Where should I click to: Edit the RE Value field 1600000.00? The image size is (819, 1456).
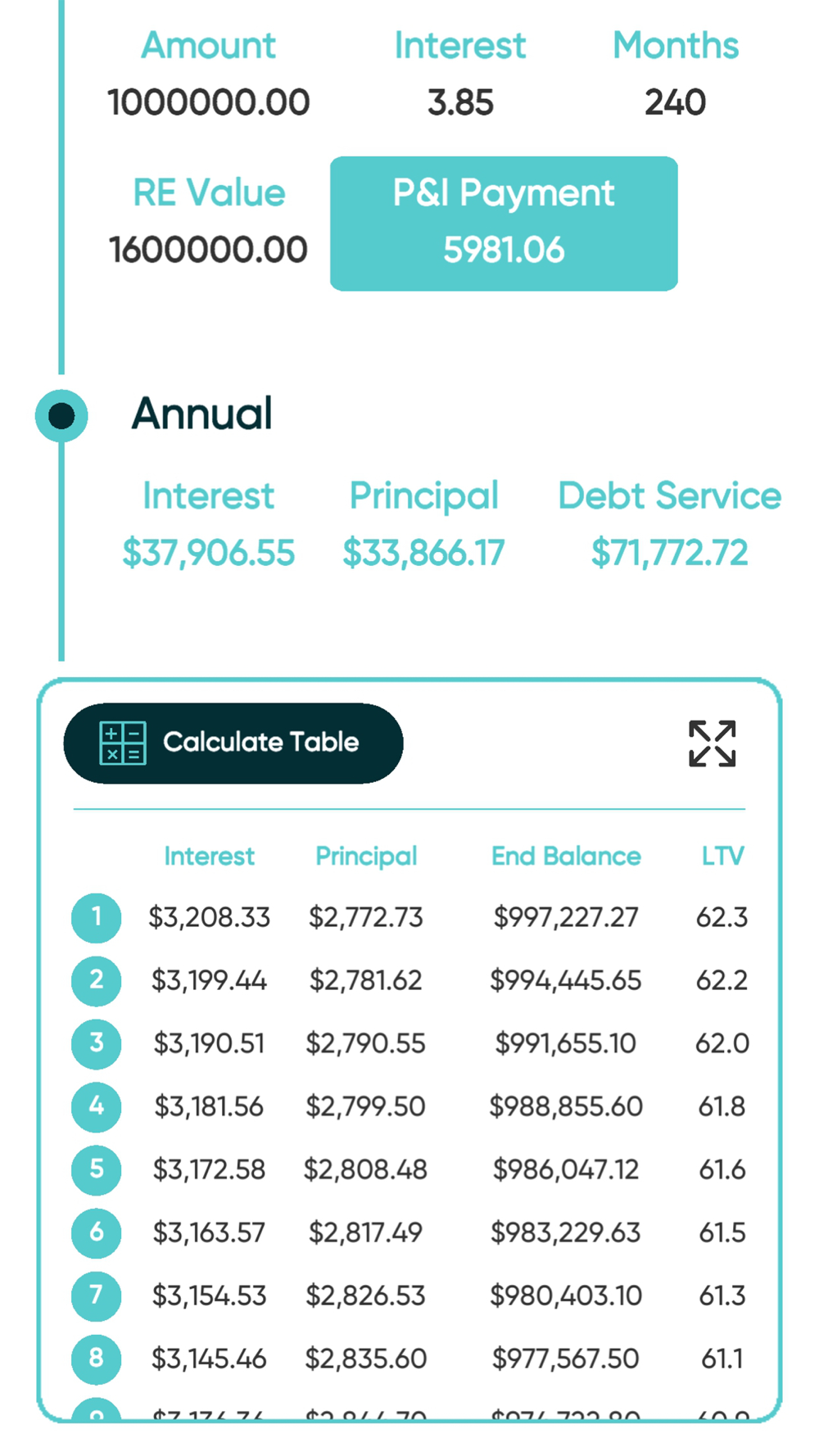point(209,250)
